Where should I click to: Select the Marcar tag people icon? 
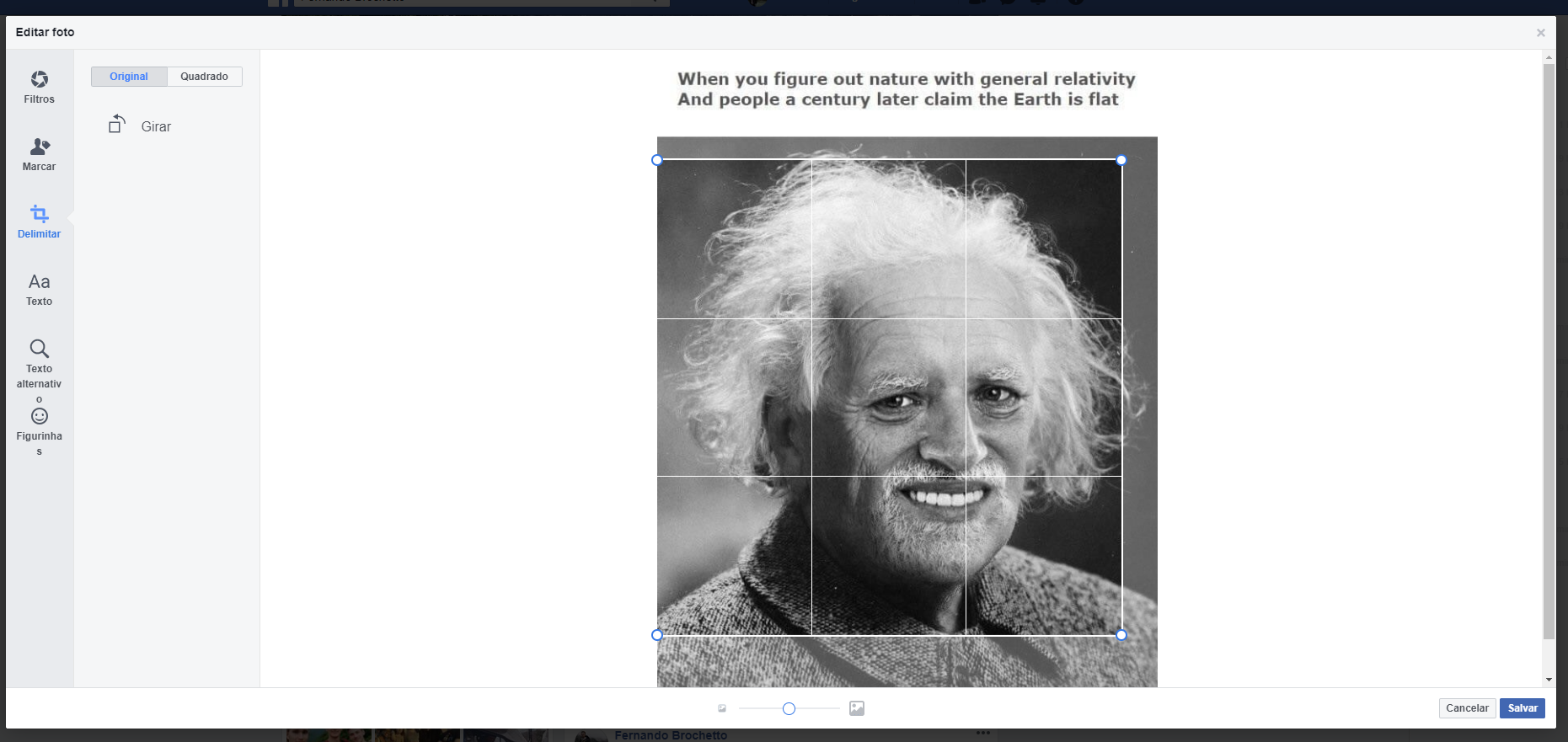(x=40, y=147)
